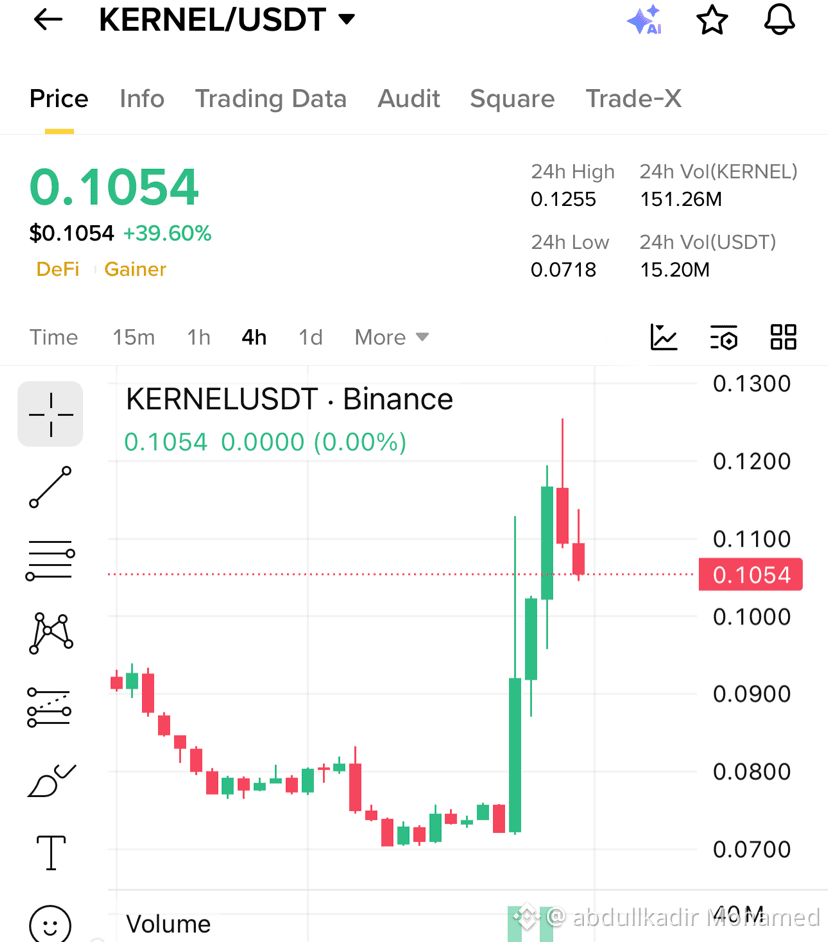Add pair to favorites with star icon
The image size is (828, 942).
(712, 20)
